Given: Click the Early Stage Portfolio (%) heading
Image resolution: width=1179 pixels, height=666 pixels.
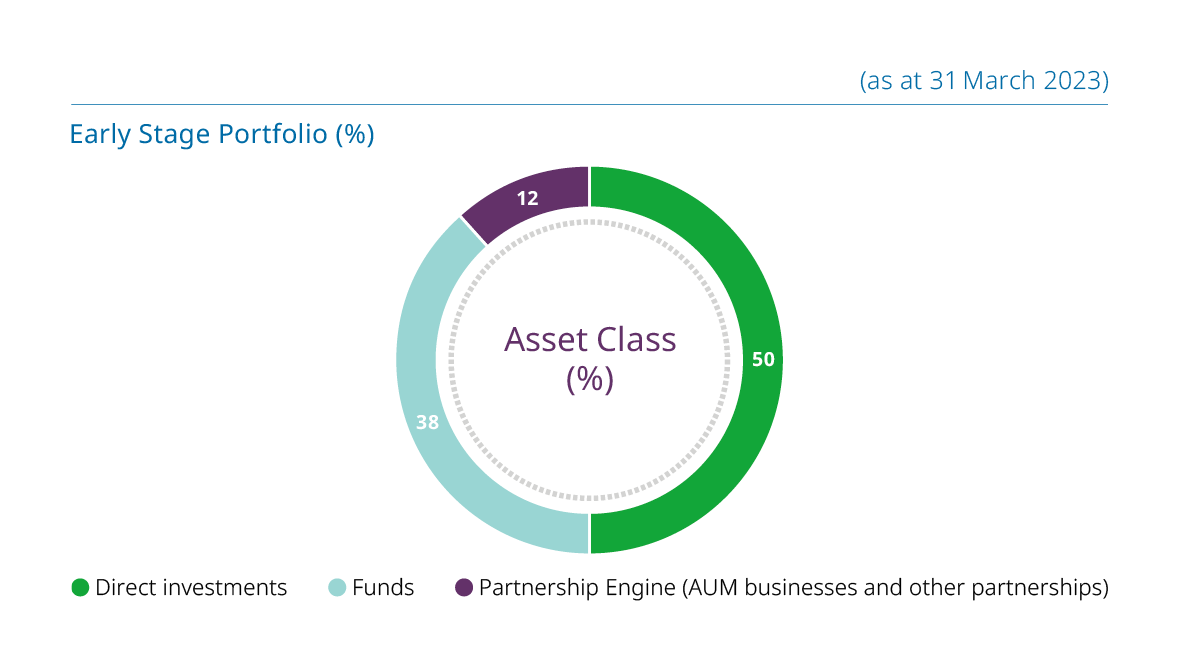Looking at the screenshot, I should [x=222, y=134].
